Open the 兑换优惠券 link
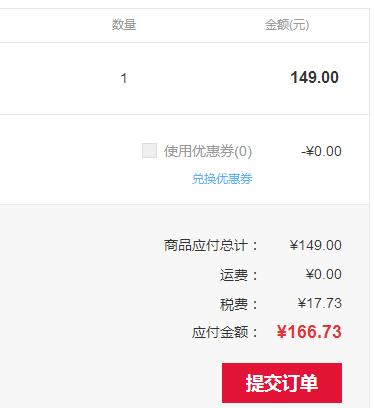The height and width of the screenshot is (408, 374). [222, 179]
